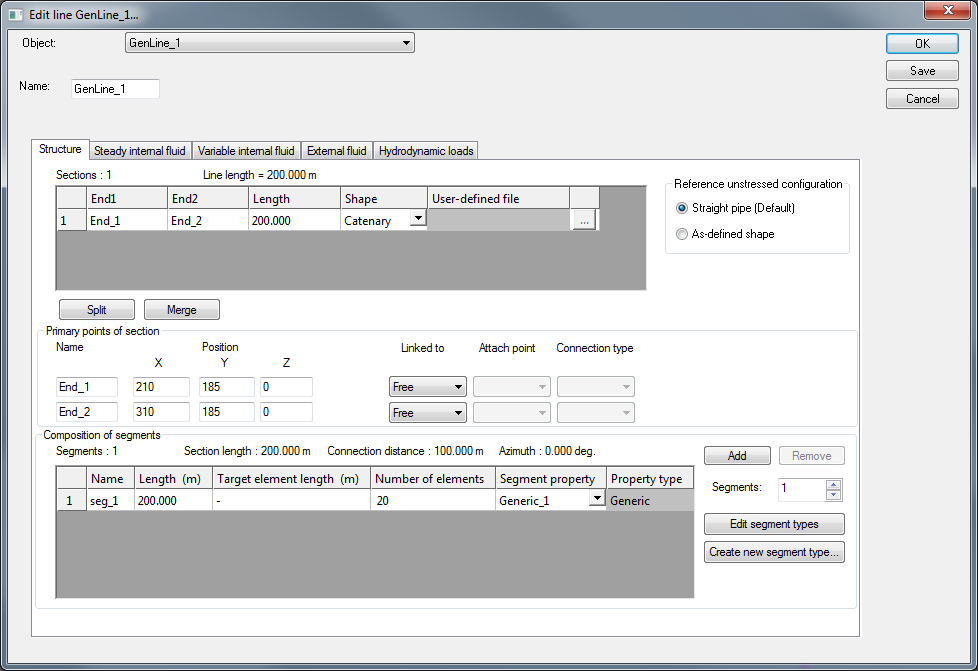The width and height of the screenshot is (978, 671).
Task: Switch to the Structure tab
Action: (x=60, y=149)
